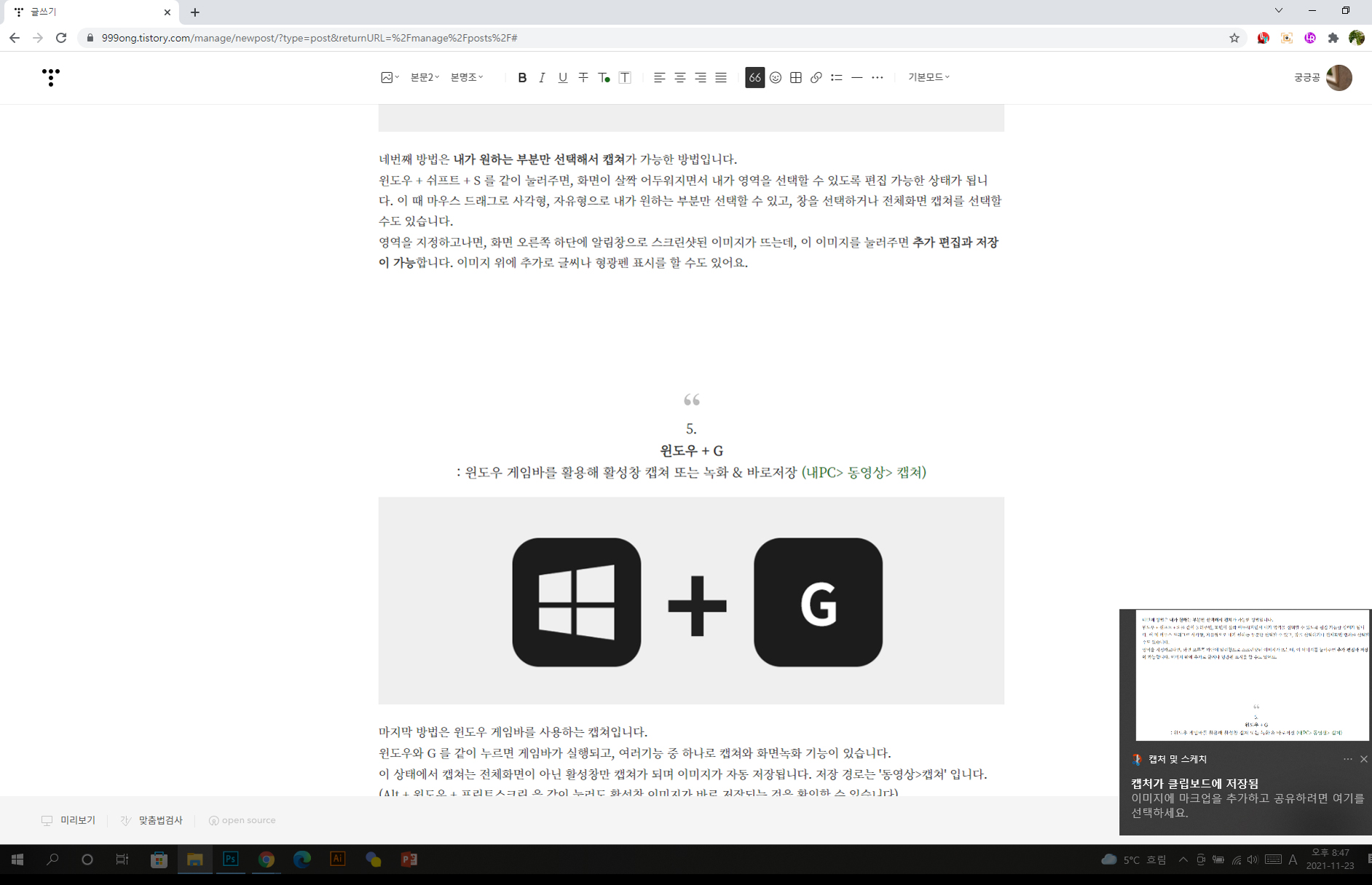The width and height of the screenshot is (1372, 885).
Task: Open font 본명조 dropdown
Action: 467,77
